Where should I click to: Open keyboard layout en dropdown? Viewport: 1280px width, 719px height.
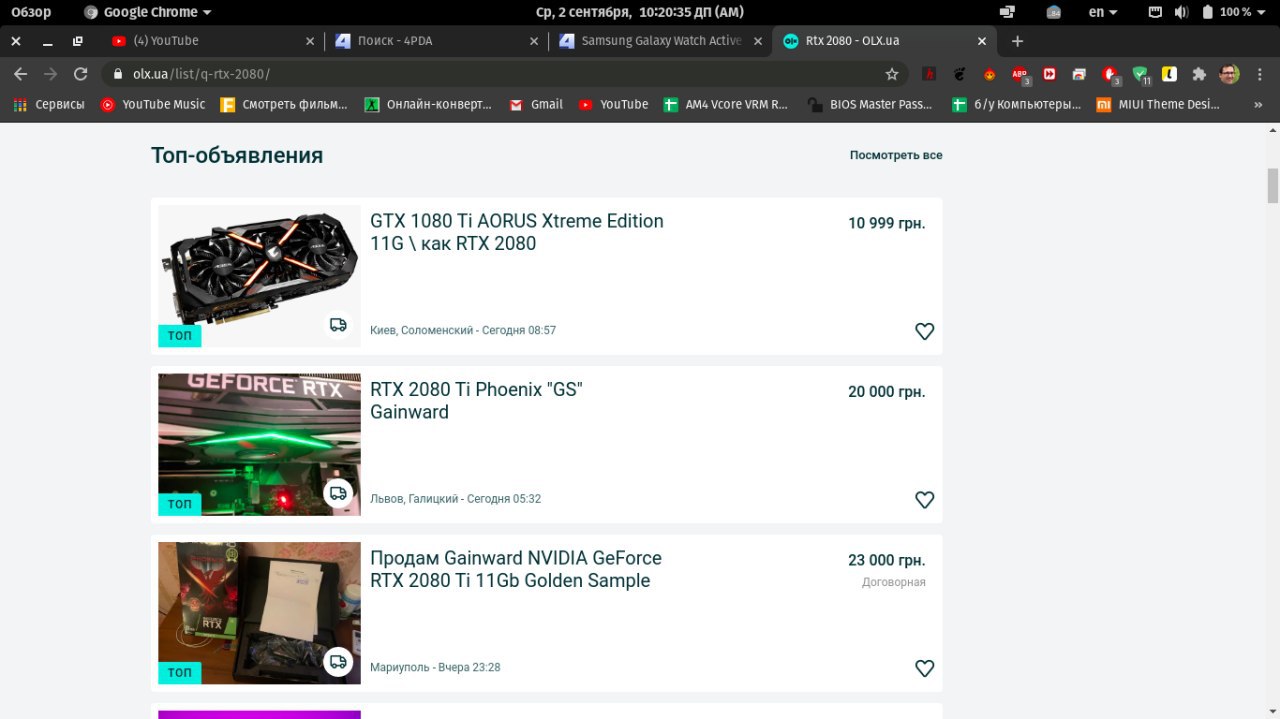click(1103, 12)
